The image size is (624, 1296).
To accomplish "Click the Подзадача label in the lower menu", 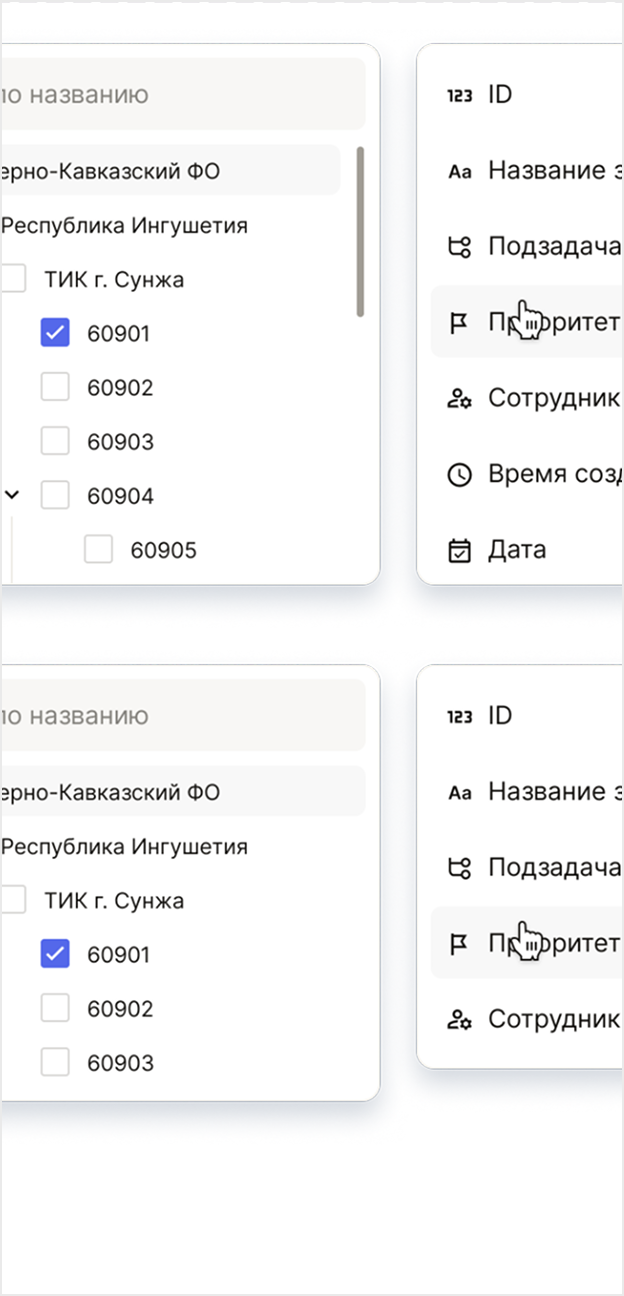I will pyautogui.click(x=555, y=867).
